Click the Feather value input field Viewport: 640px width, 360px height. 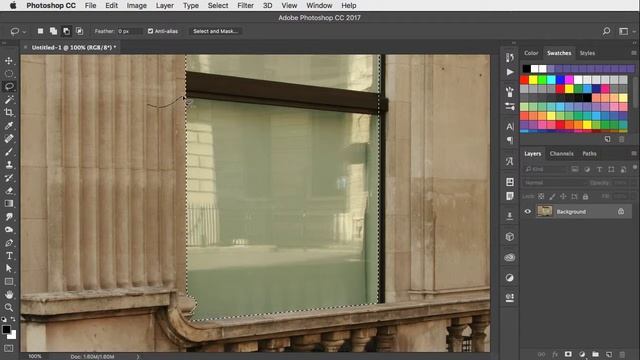(130, 31)
